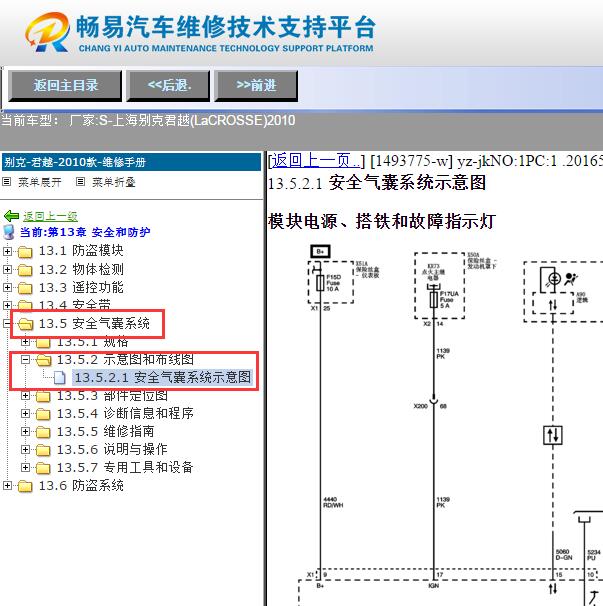The height and width of the screenshot is (606, 603).
Task: Expand the 13.3 遥控功能 node
Action: (7, 288)
